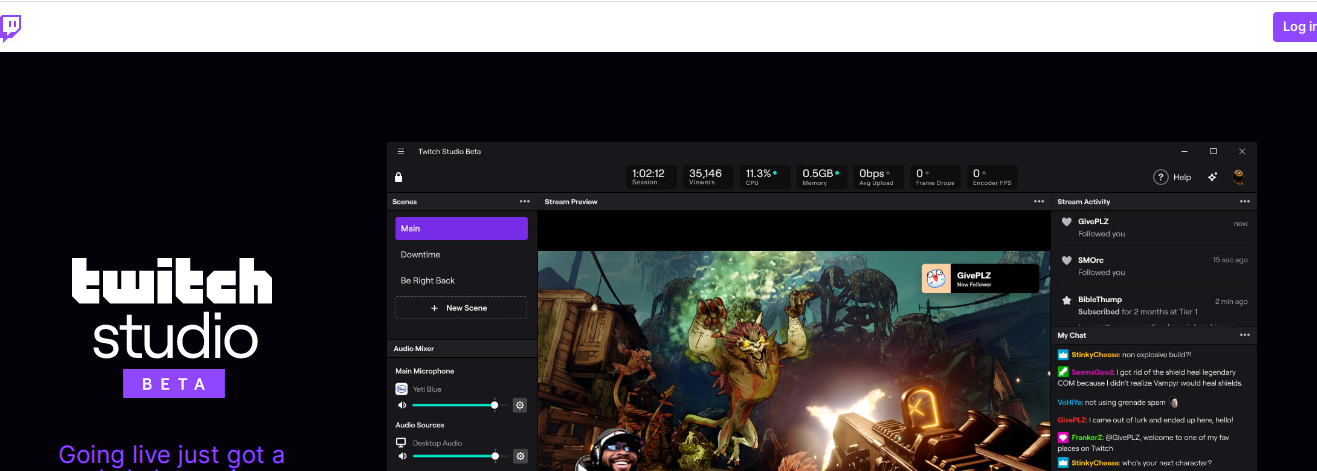The width and height of the screenshot is (1317, 471).
Task: Click the SeemsGood username in chat
Action: pyautogui.click(x=1092, y=371)
